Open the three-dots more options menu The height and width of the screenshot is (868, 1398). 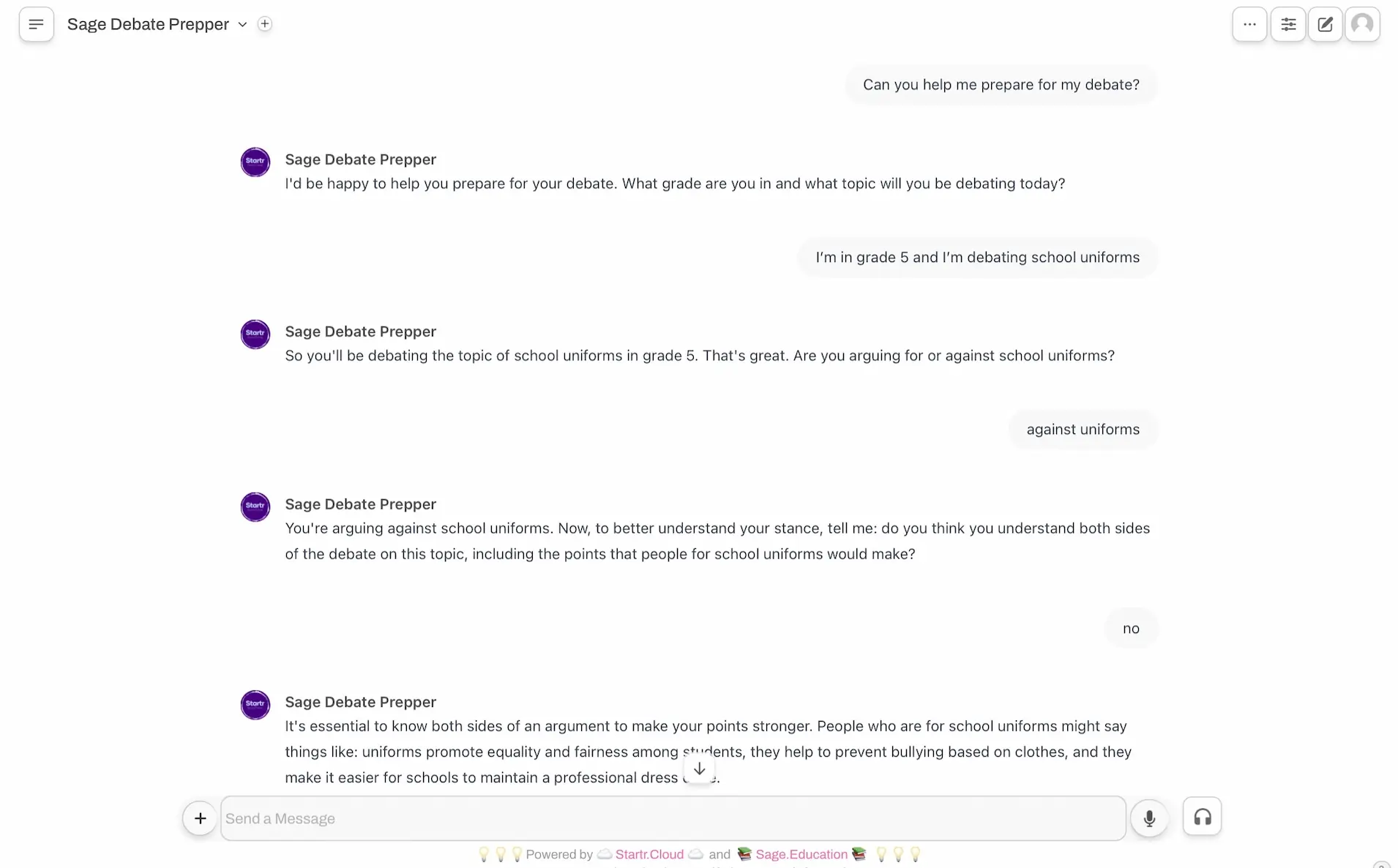point(1249,24)
